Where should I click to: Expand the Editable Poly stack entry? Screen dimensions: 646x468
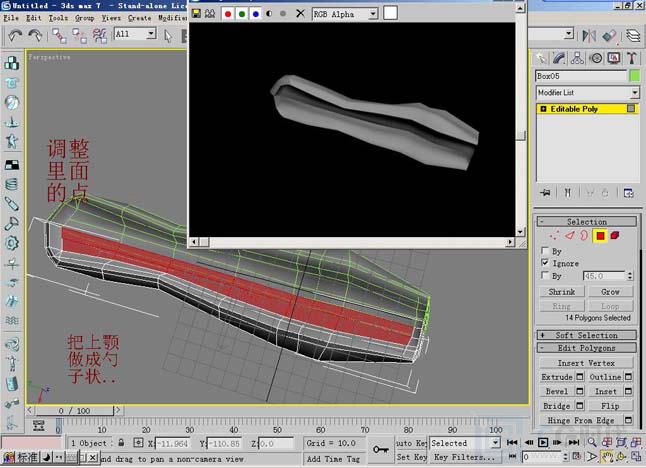click(543, 109)
